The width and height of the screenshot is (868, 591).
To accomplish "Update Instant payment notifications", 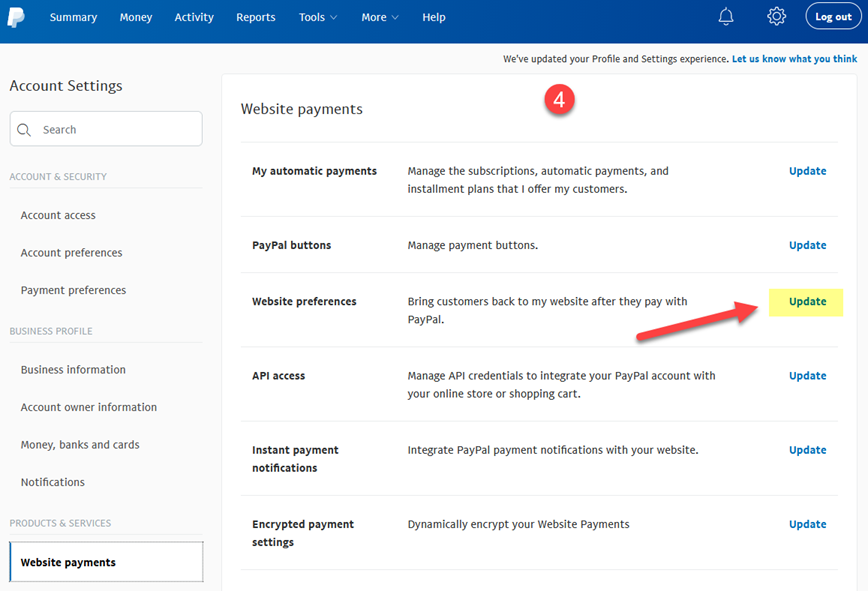I will pyautogui.click(x=807, y=450).
